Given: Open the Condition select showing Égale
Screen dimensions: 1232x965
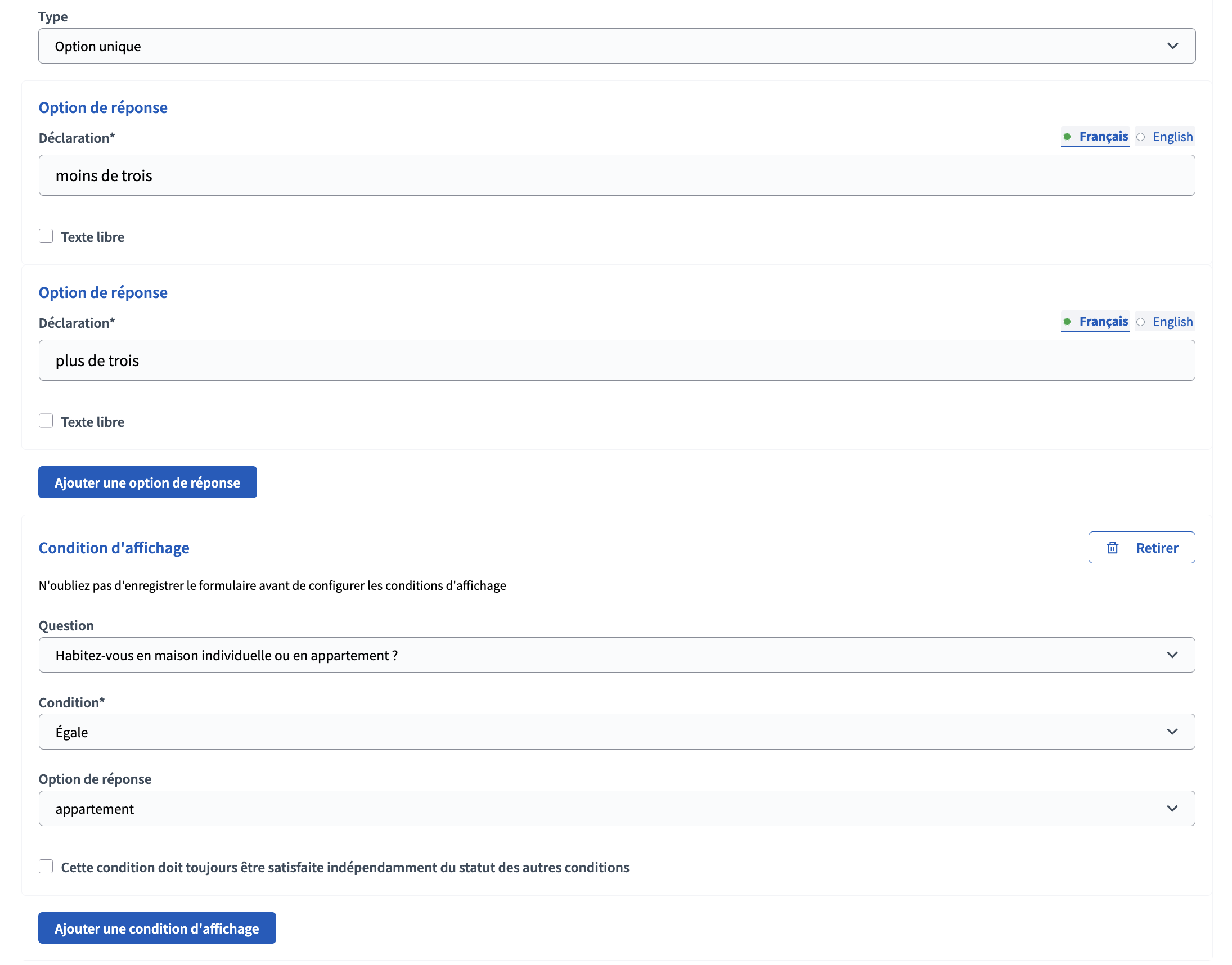Looking at the screenshot, I should (565, 732).
